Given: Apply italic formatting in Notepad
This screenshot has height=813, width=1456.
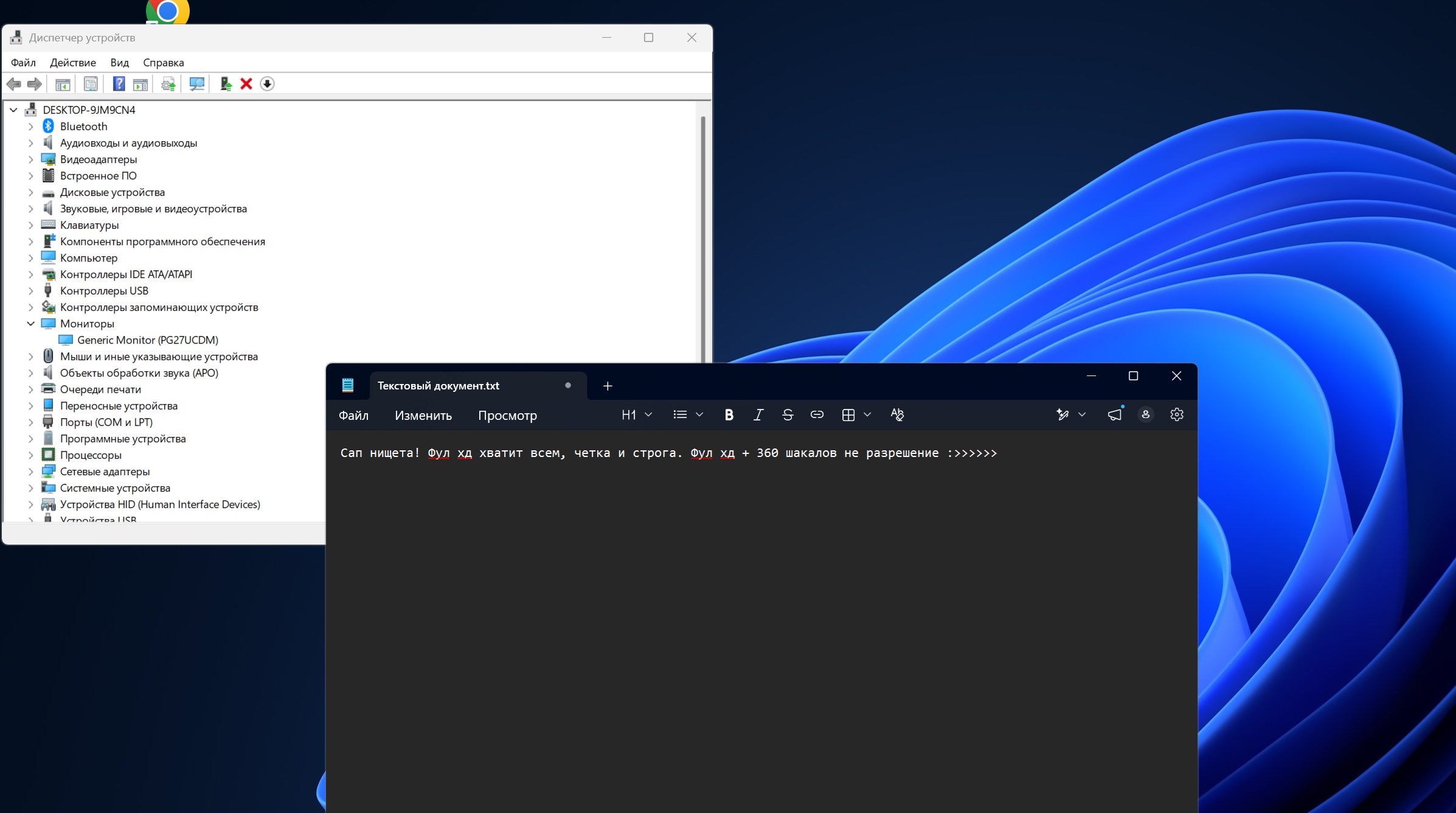Looking at the screenshot, I should pyautogui.click(x=758, y=415).
